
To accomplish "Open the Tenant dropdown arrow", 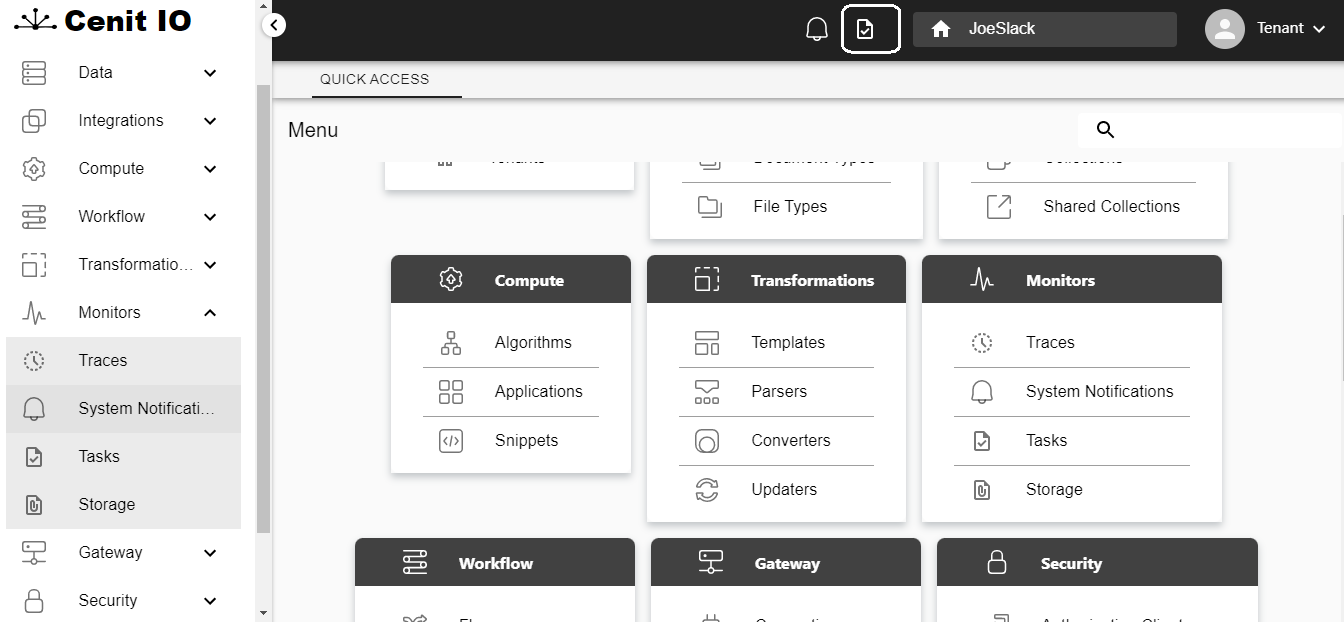I will pyautogui.click(x=1320, y=29).
